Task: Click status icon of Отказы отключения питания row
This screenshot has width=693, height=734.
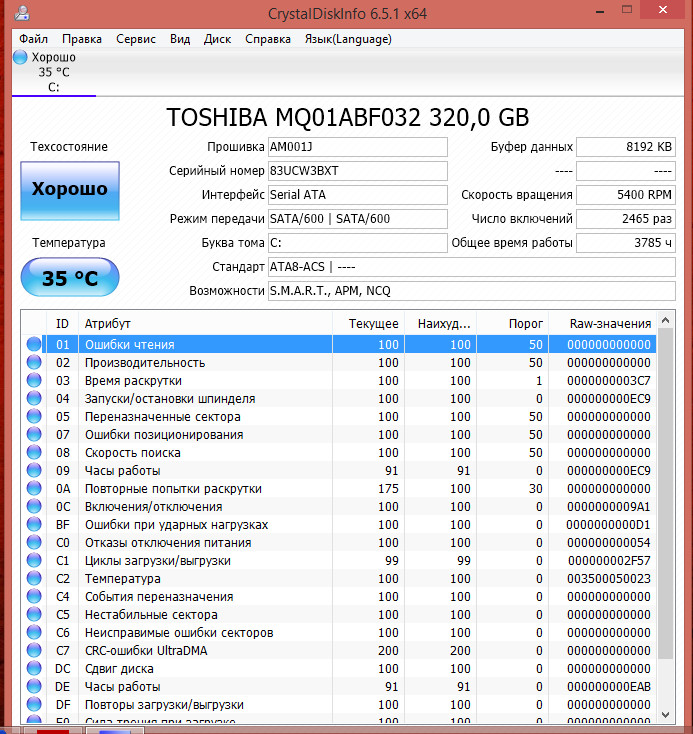Action: click(34, 542)
